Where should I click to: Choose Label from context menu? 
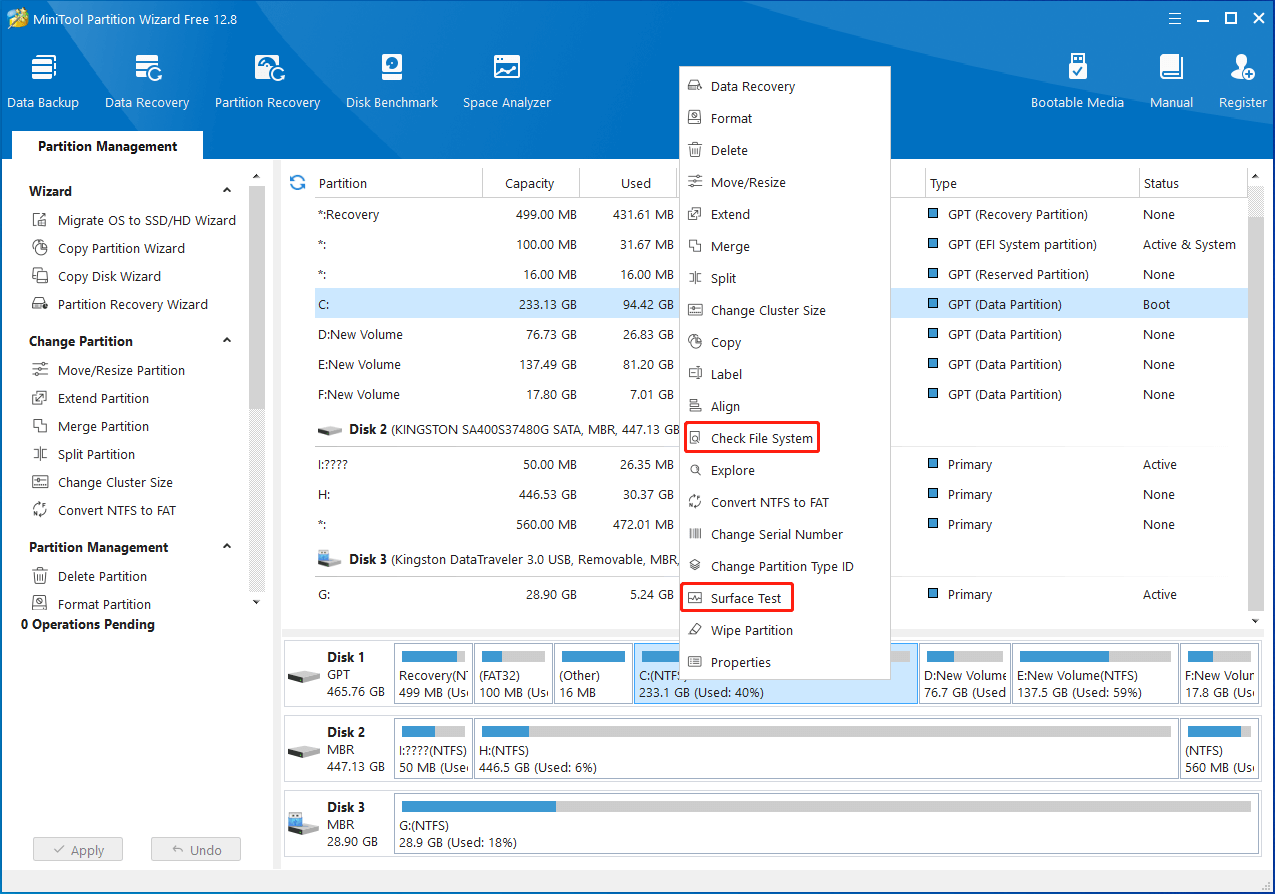[x=785, y=374]
